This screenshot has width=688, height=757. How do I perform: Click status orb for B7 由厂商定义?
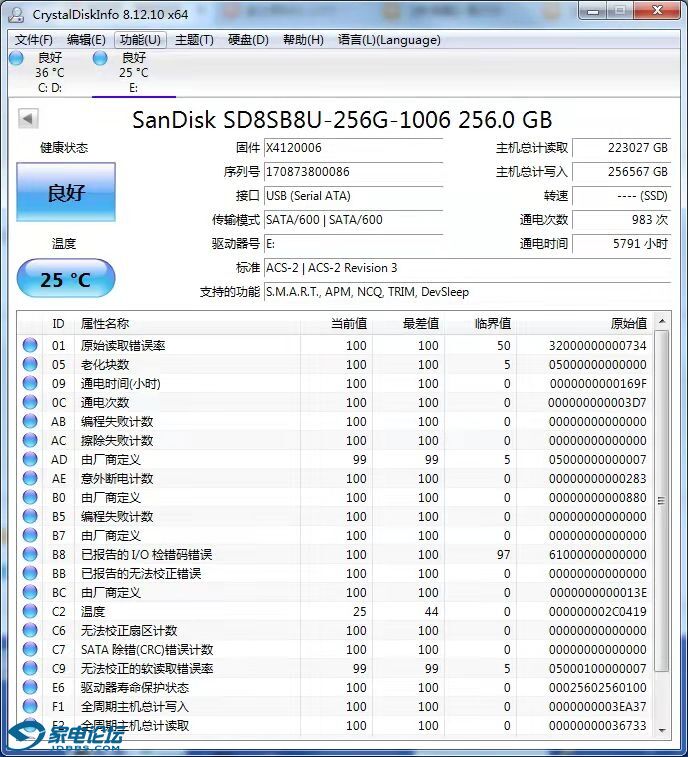pyautogui.click(x=30, y=535)
